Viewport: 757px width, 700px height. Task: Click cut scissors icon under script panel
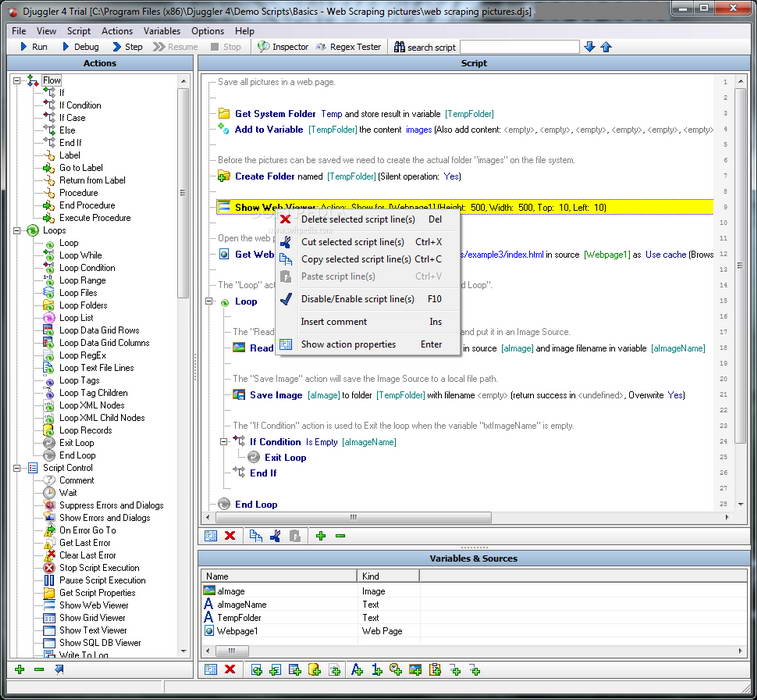click(275, 536)
